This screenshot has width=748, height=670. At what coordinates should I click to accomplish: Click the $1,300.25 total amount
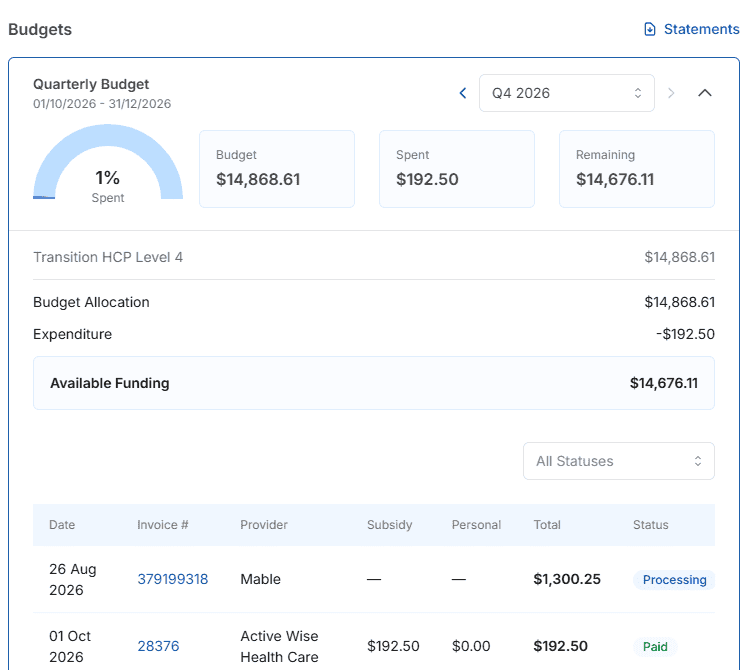(x=567, y=579)
